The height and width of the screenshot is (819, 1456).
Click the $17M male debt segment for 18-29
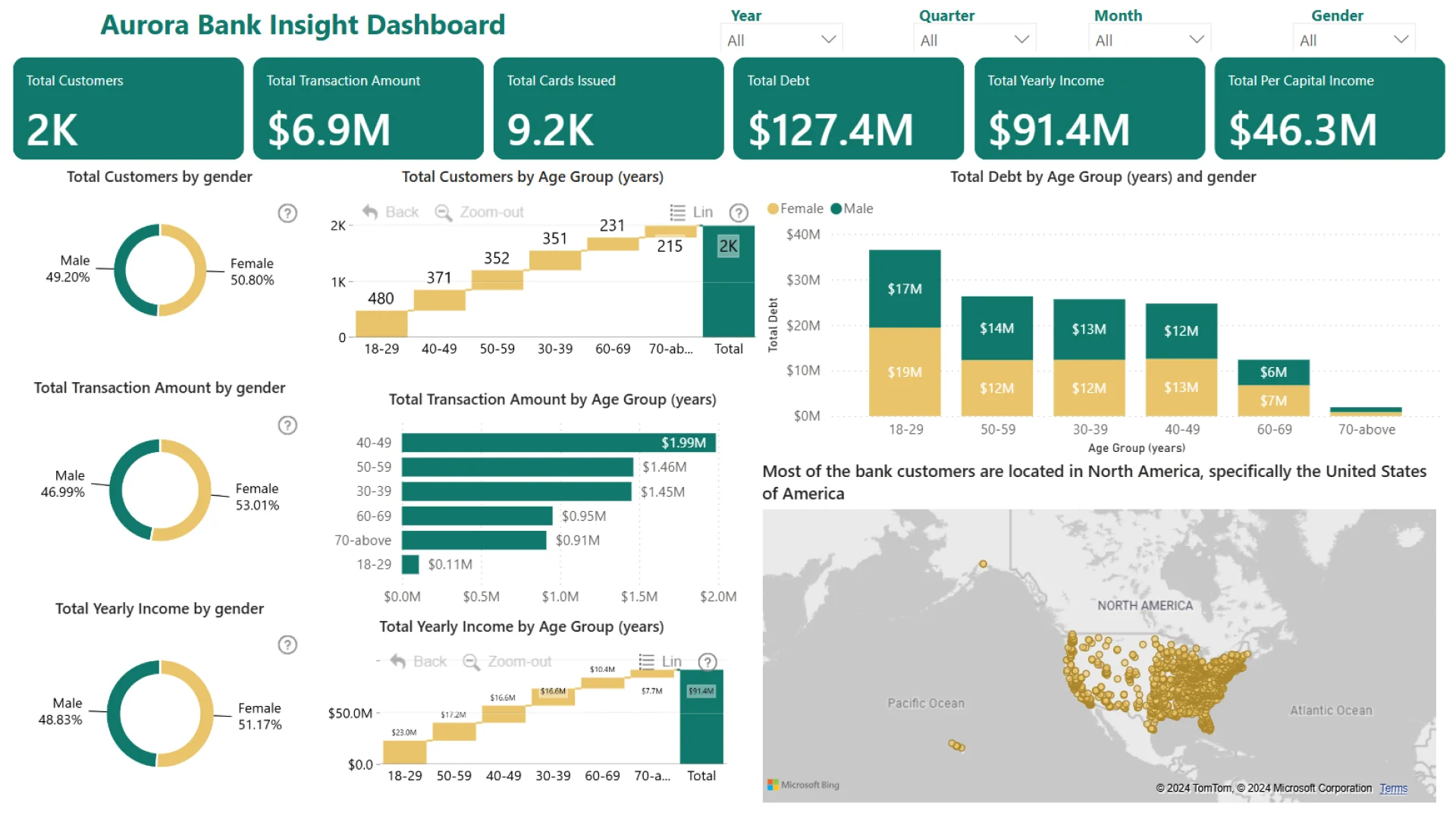pyautogui.click(x=905, y=289)
